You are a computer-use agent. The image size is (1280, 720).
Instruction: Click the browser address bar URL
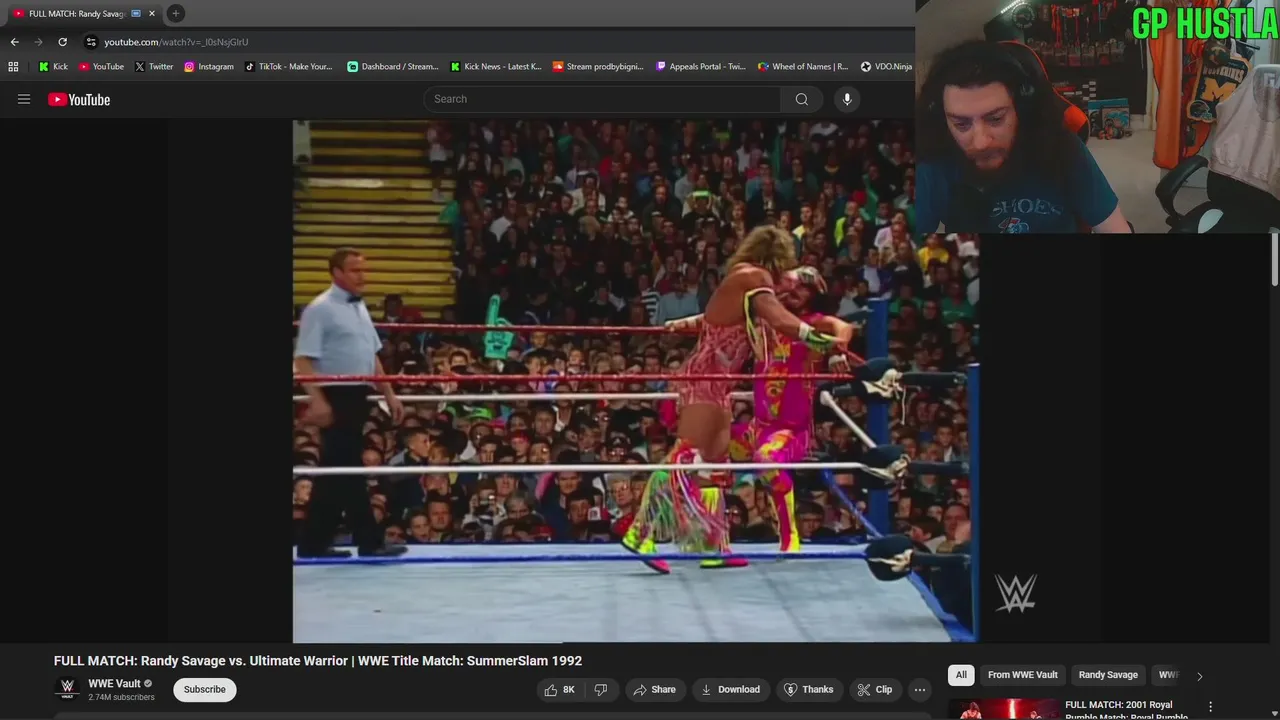[176, 42]
